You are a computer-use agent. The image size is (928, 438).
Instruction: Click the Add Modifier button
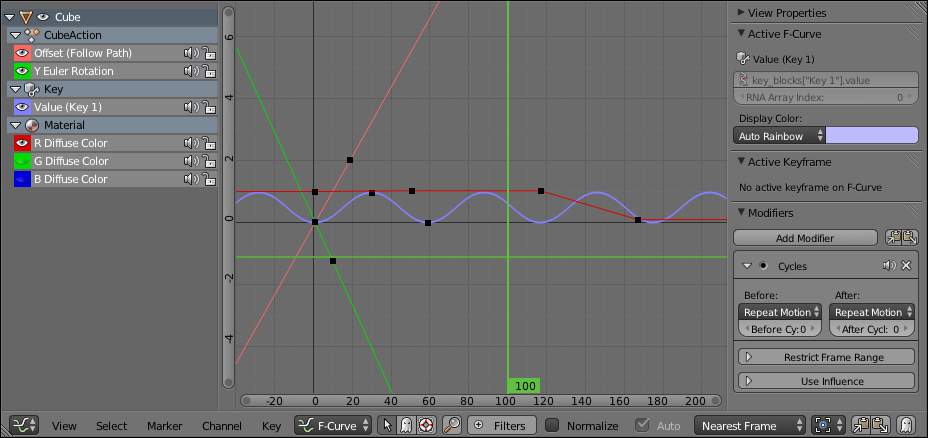pyautogui.click(x=805, y=238)
